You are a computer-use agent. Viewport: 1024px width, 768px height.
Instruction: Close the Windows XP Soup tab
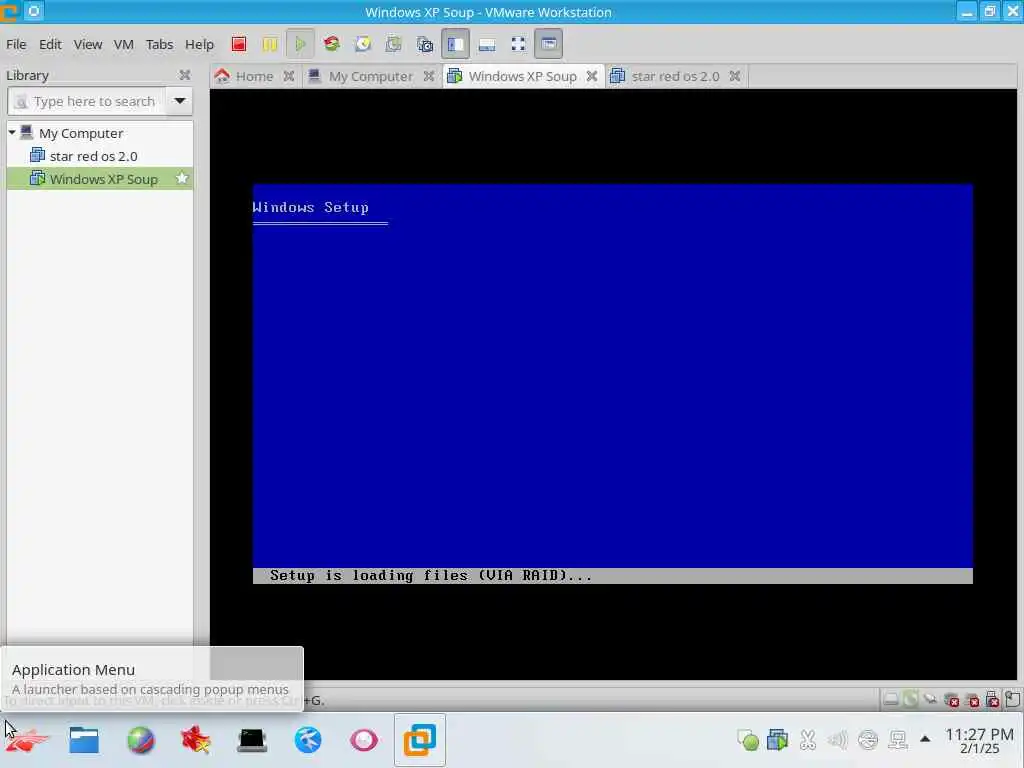592,76
